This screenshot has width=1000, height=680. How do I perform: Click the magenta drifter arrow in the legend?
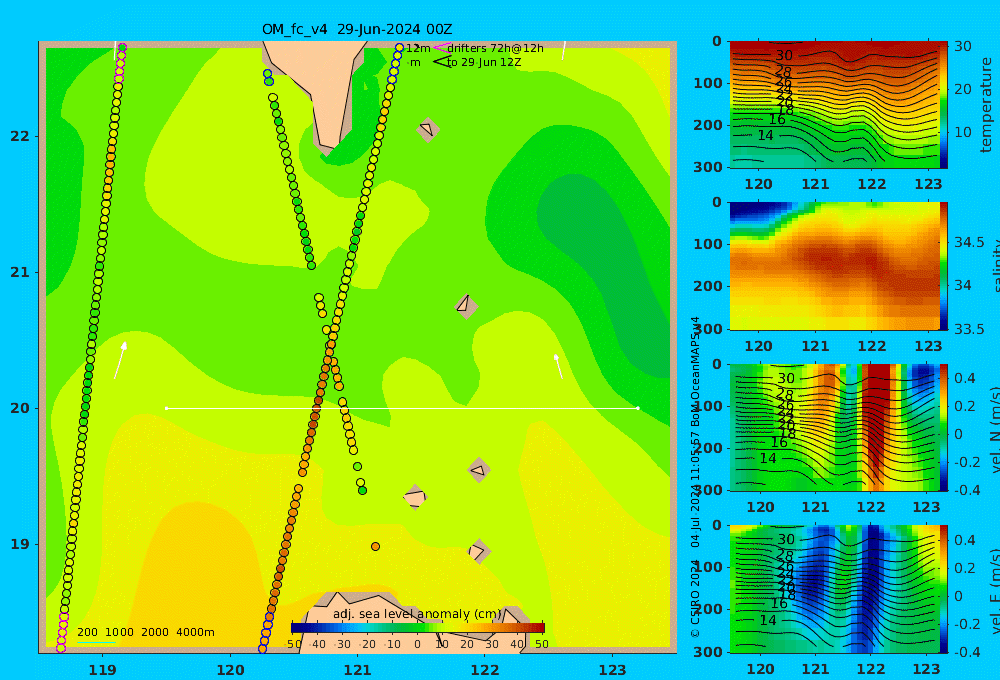442,47
